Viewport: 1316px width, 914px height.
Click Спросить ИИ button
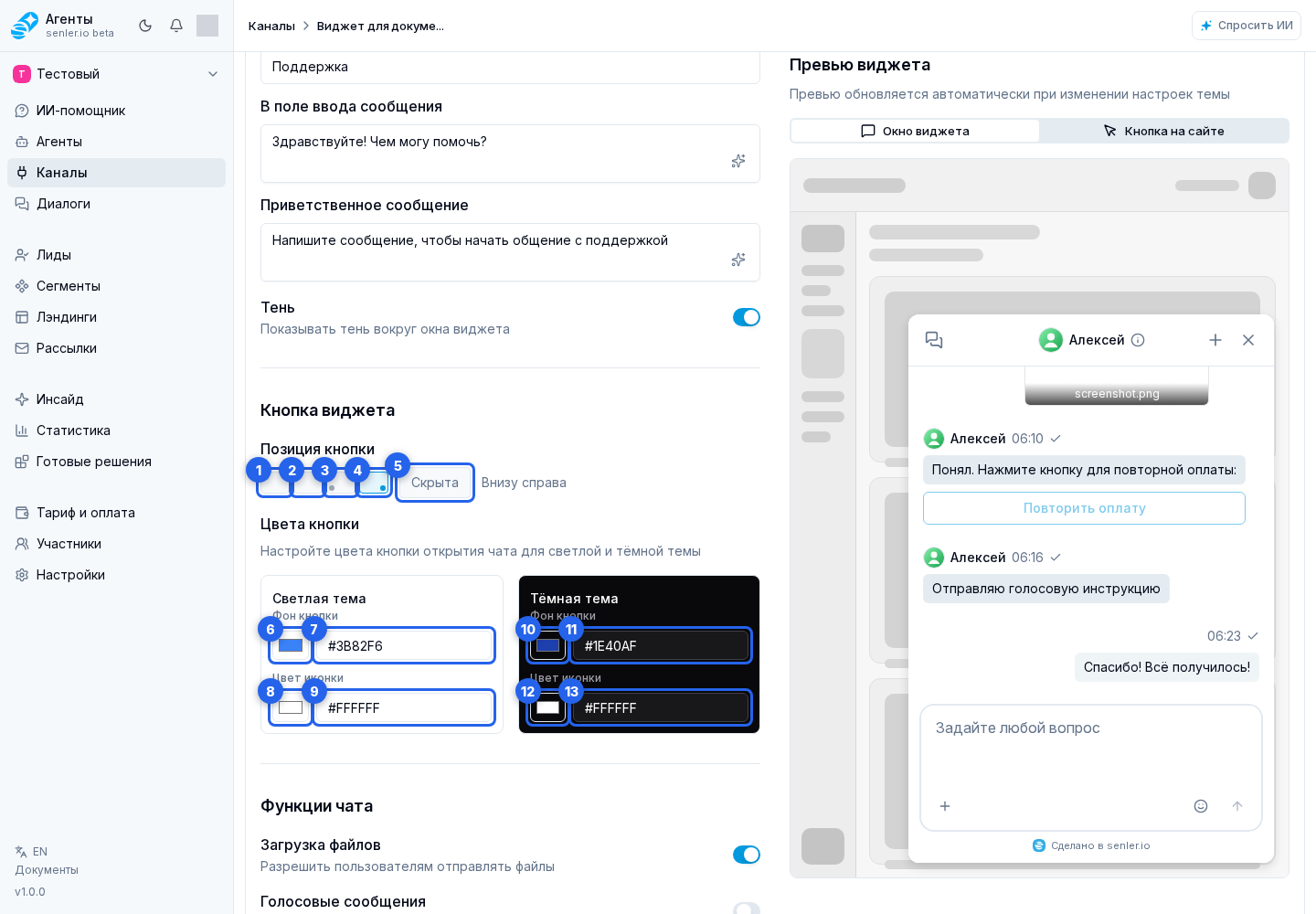pos(1247,26)
